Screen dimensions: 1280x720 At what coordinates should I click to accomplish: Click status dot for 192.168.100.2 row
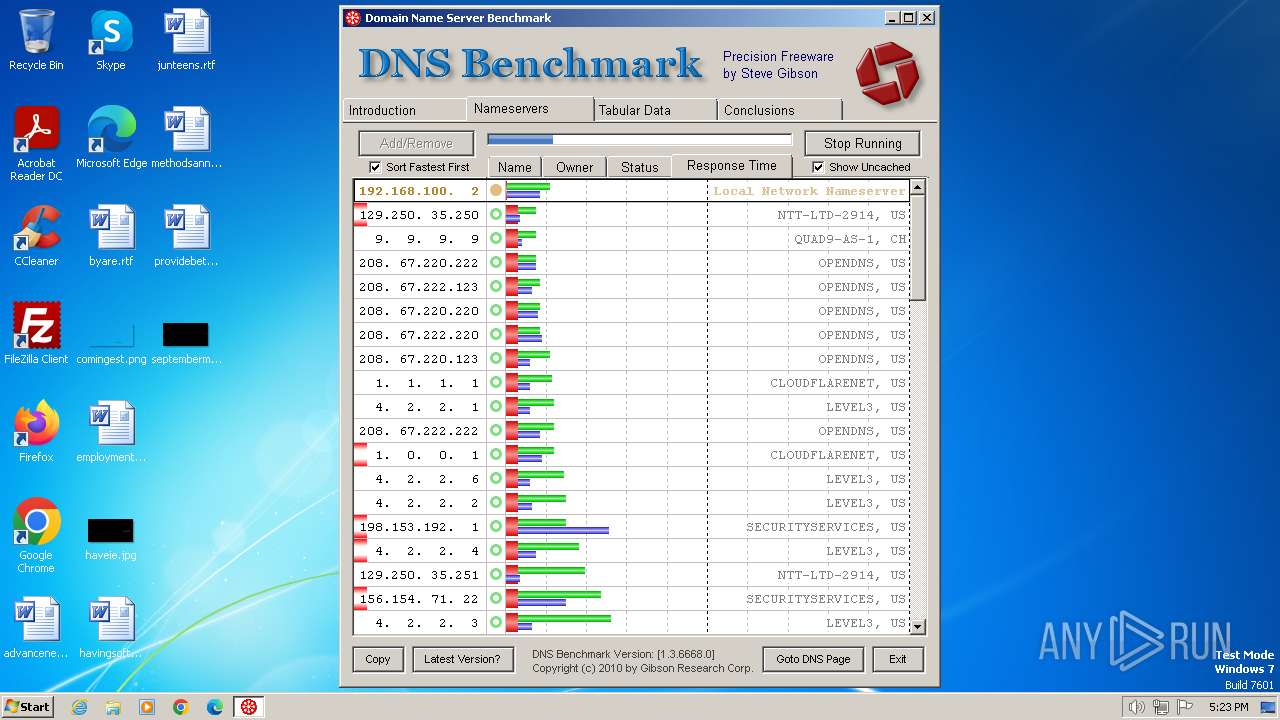point(496,190)
